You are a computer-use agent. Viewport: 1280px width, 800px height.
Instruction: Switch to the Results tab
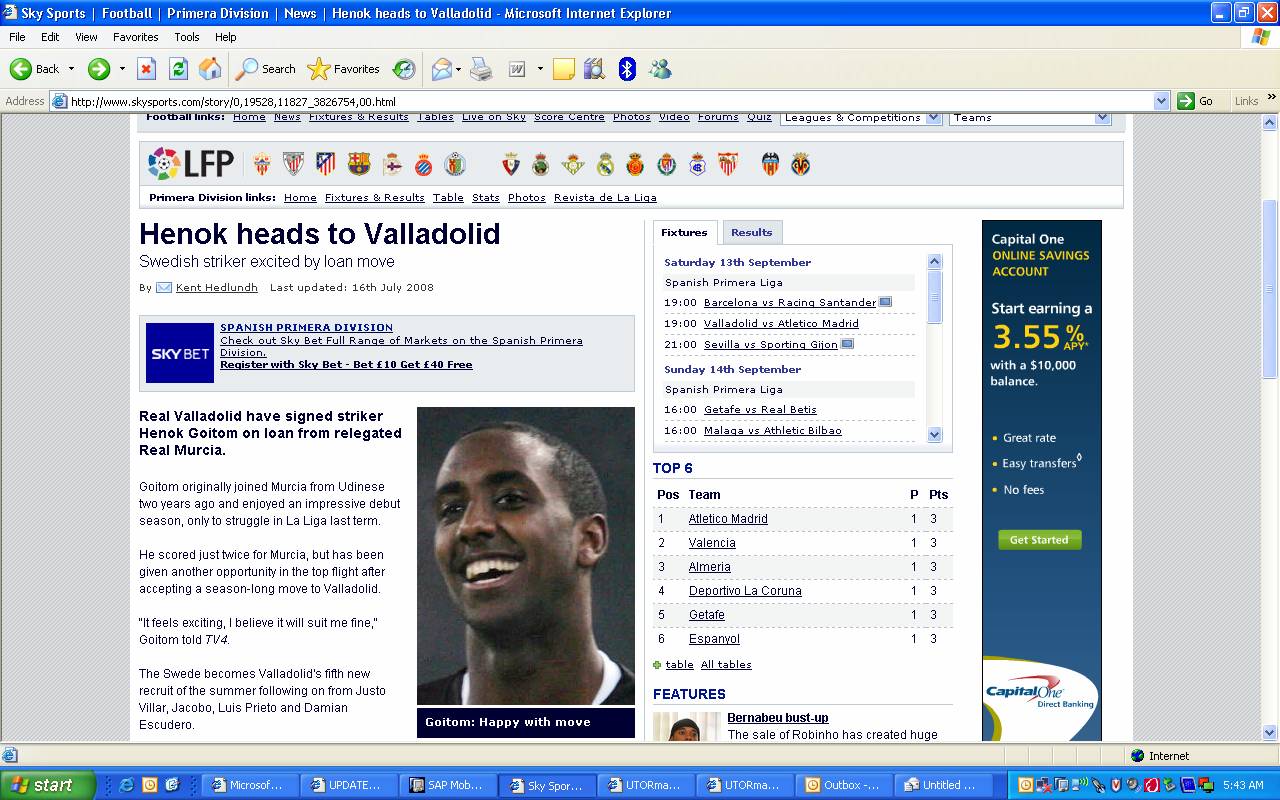(751, 232)
